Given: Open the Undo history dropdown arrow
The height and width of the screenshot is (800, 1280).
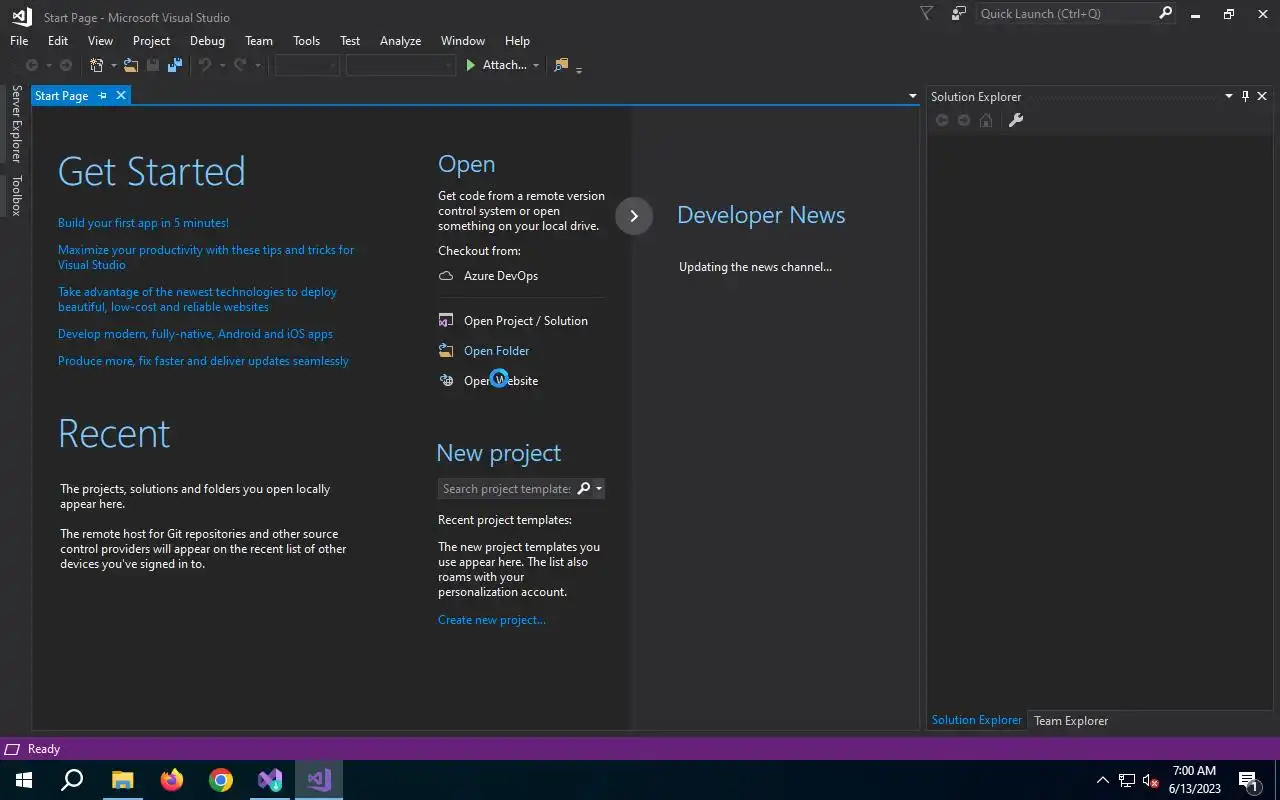Looking at the screenshot, I should (221, 66).
